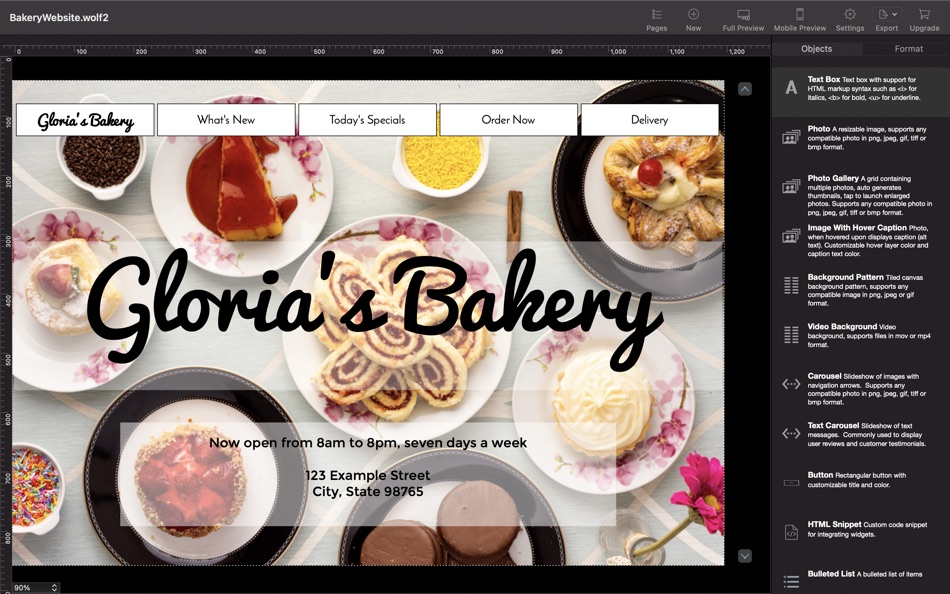Screen dimensions: 950x594
Task: Switch to the Format tab
Action: point(908,48)
